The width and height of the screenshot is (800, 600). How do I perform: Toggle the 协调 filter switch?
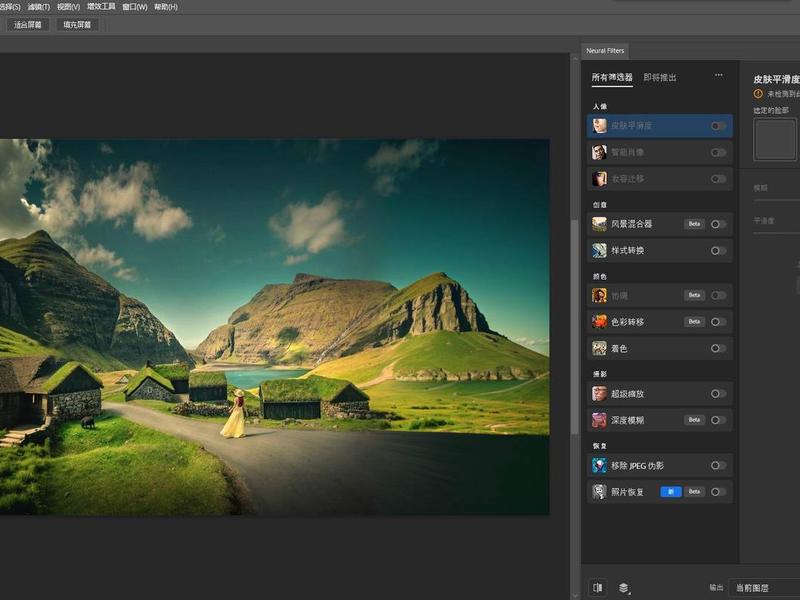(x=718, y=295)
